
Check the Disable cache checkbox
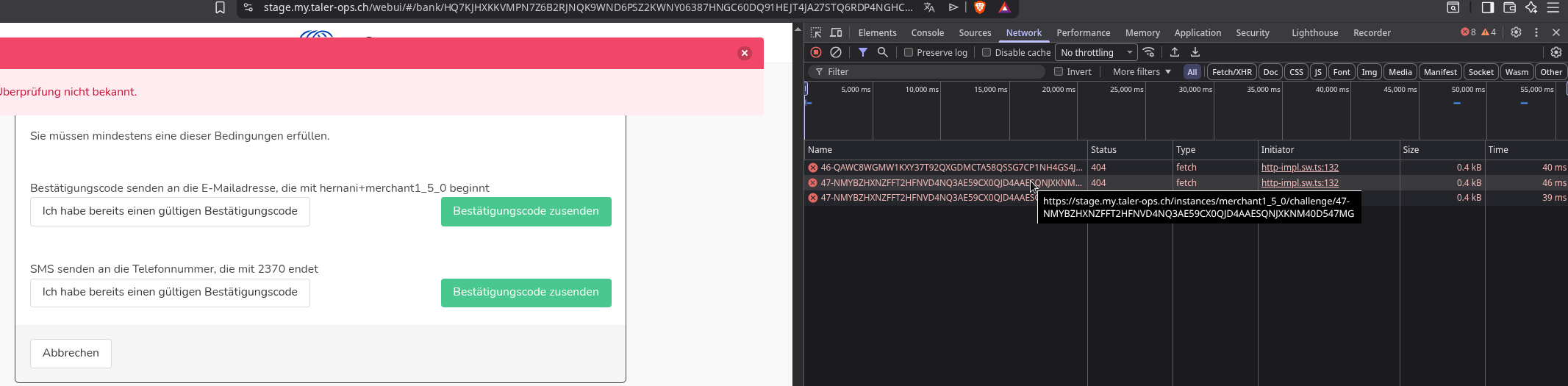coord(987,52)
